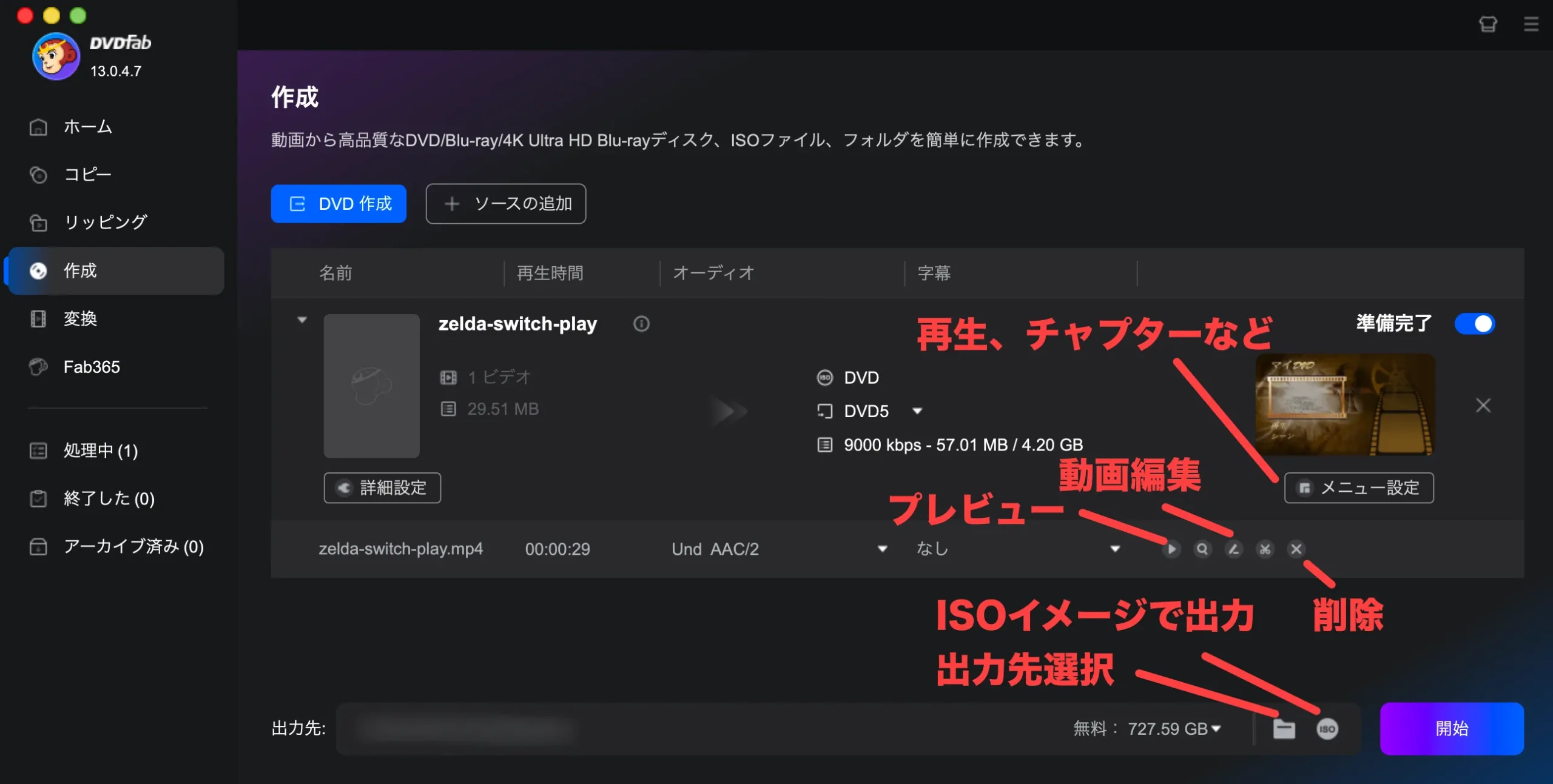Viewport: 1553px width, 784px height.
Task: Click the trim scissors icon
Action: (x=1265, y=549)
